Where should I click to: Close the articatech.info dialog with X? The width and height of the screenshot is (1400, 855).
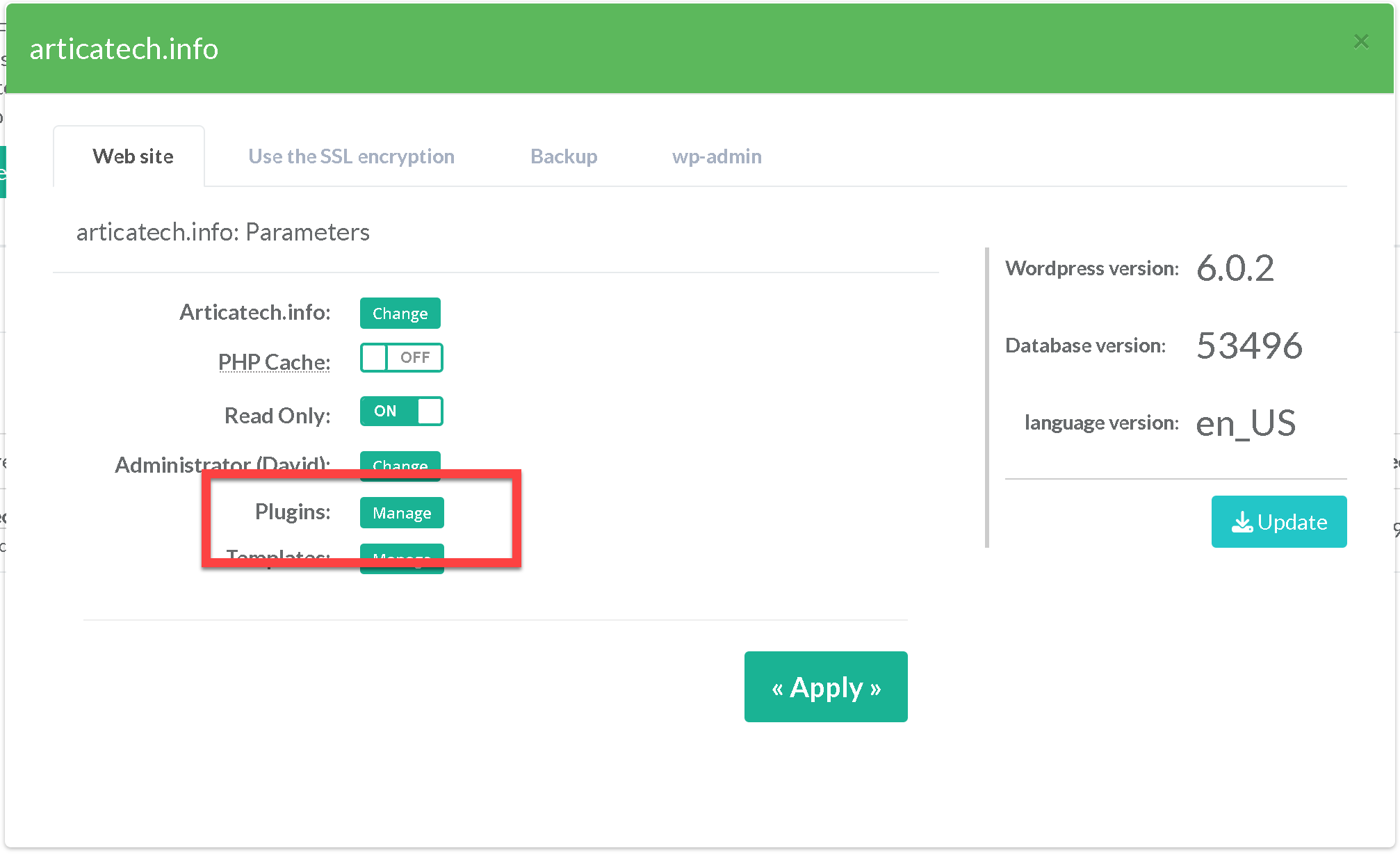[1360, 42]
